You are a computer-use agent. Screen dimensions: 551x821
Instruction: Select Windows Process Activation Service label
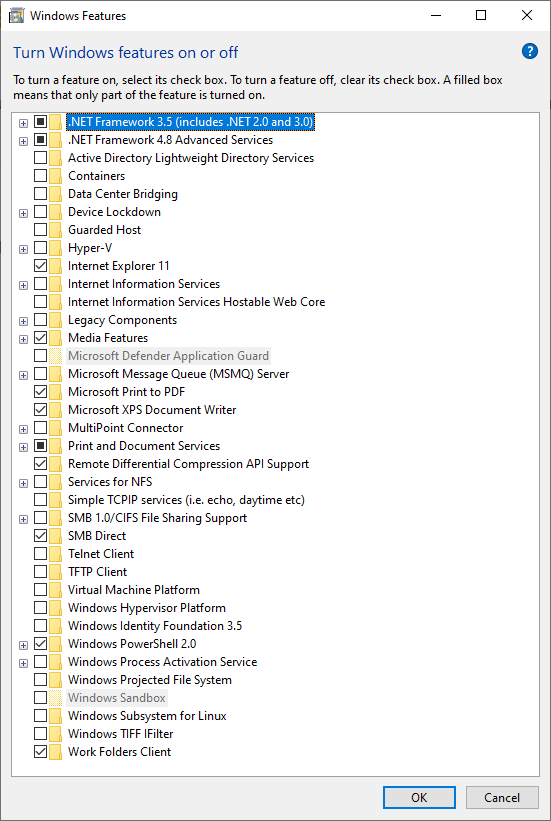(x=162, y=662)
